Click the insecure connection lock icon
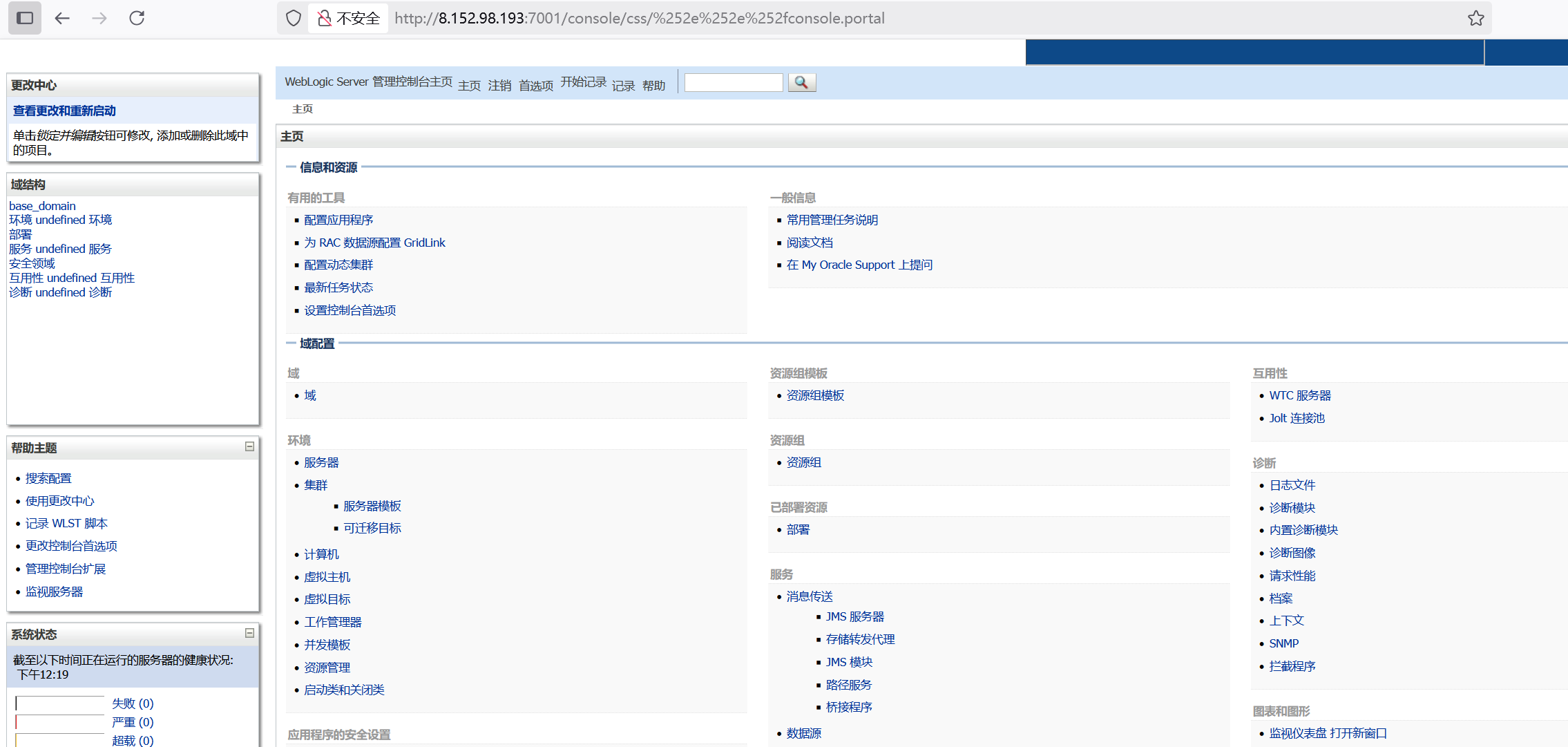Screen dimensions: 1568x747 (x=324, y=18)
